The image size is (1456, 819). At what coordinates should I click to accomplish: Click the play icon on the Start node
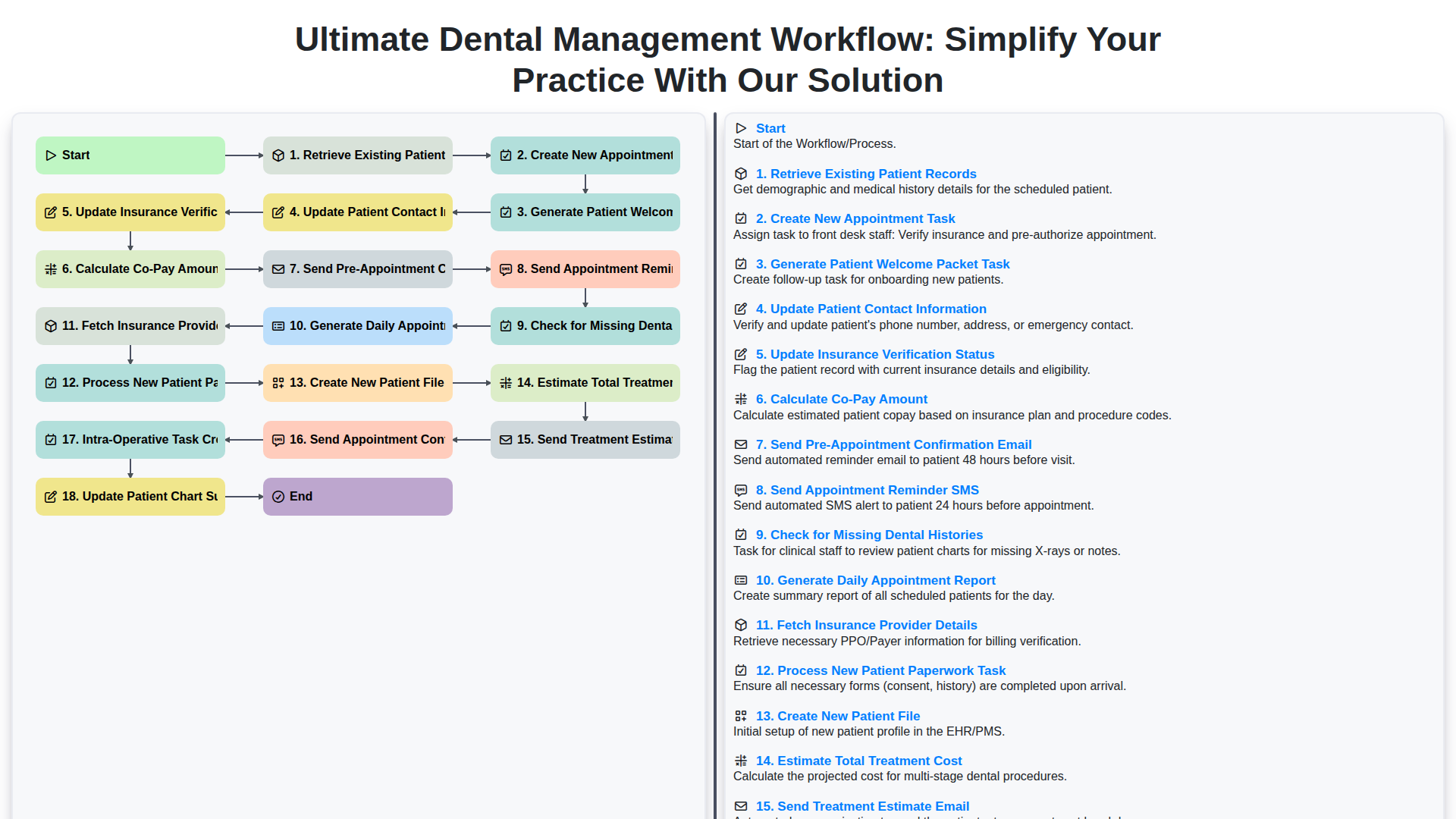coord(52,155)
